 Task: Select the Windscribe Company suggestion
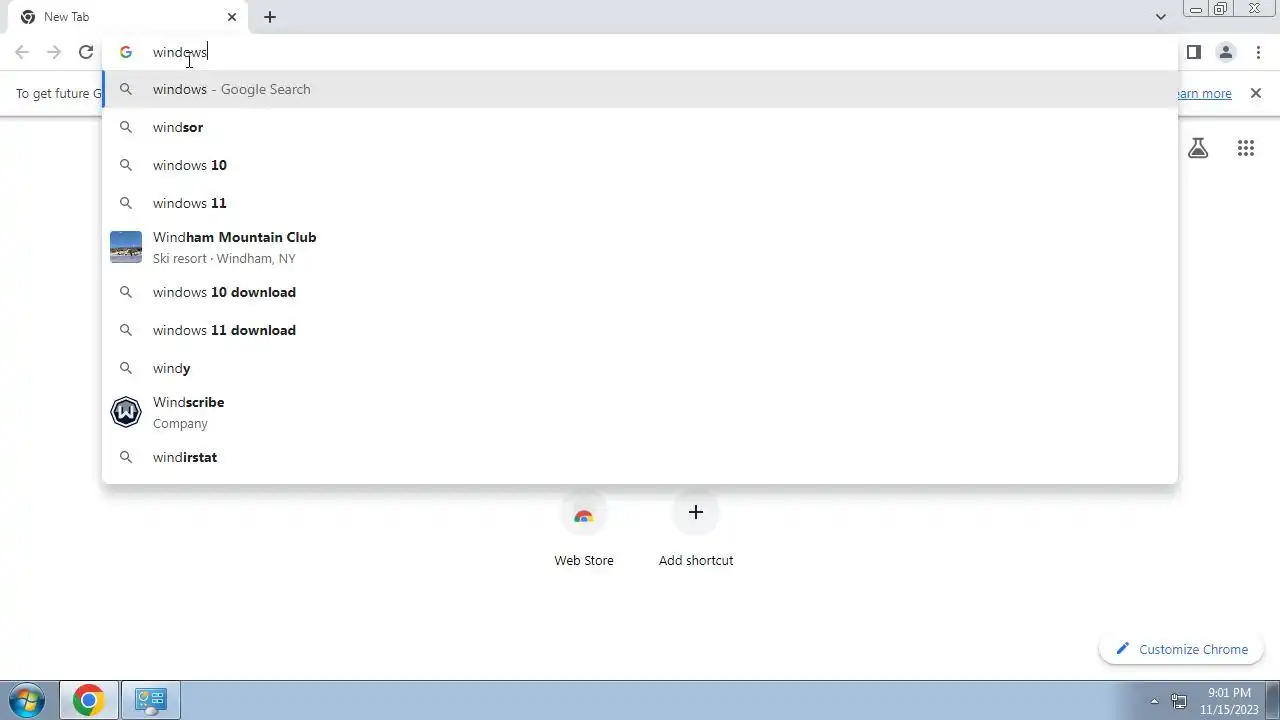tap(640, 412)
